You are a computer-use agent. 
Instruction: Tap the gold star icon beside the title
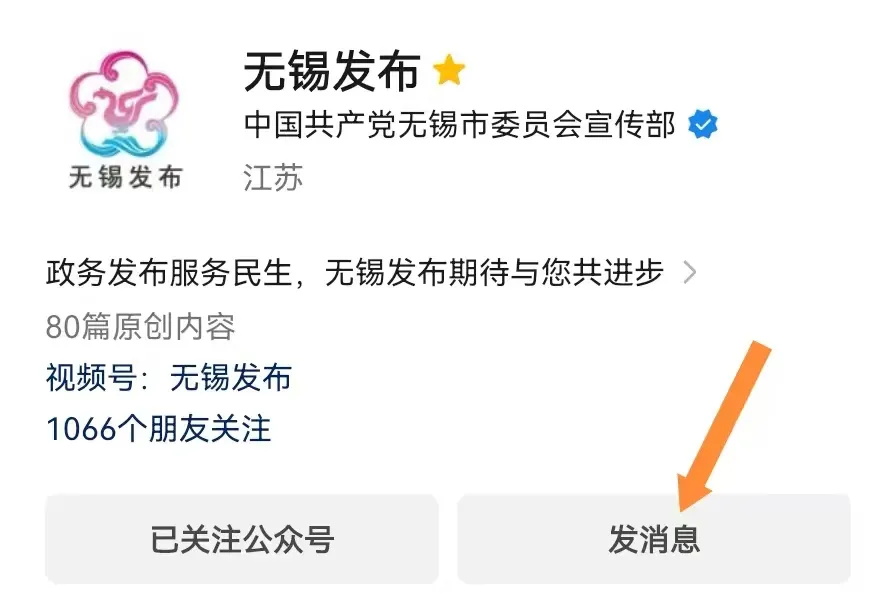[x=449, y=70]
